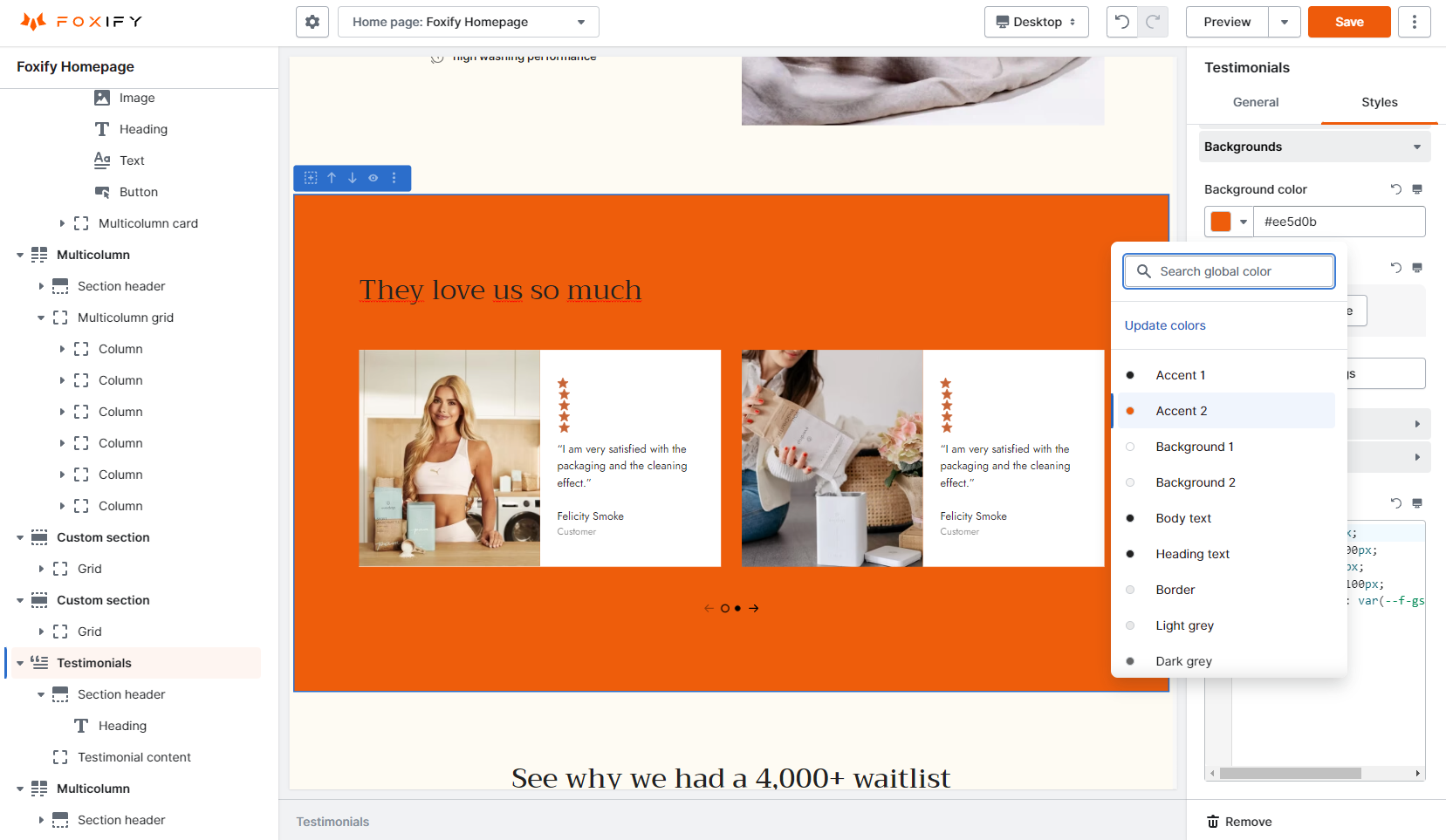1446x840 pixels.
Task: Open page settings gear icon
Action: tap(312, 22)
